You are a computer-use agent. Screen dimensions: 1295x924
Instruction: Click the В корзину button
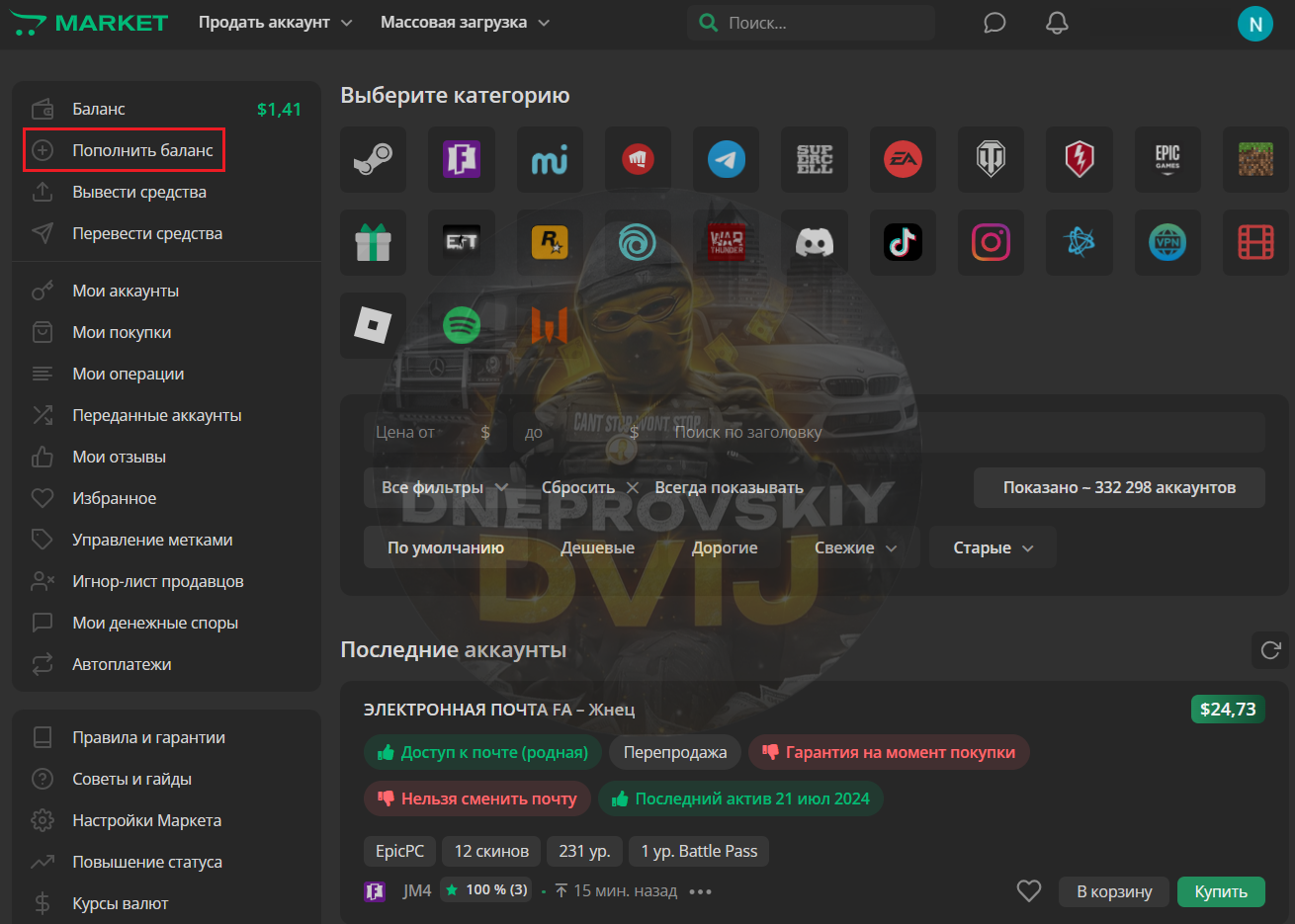1114,891
